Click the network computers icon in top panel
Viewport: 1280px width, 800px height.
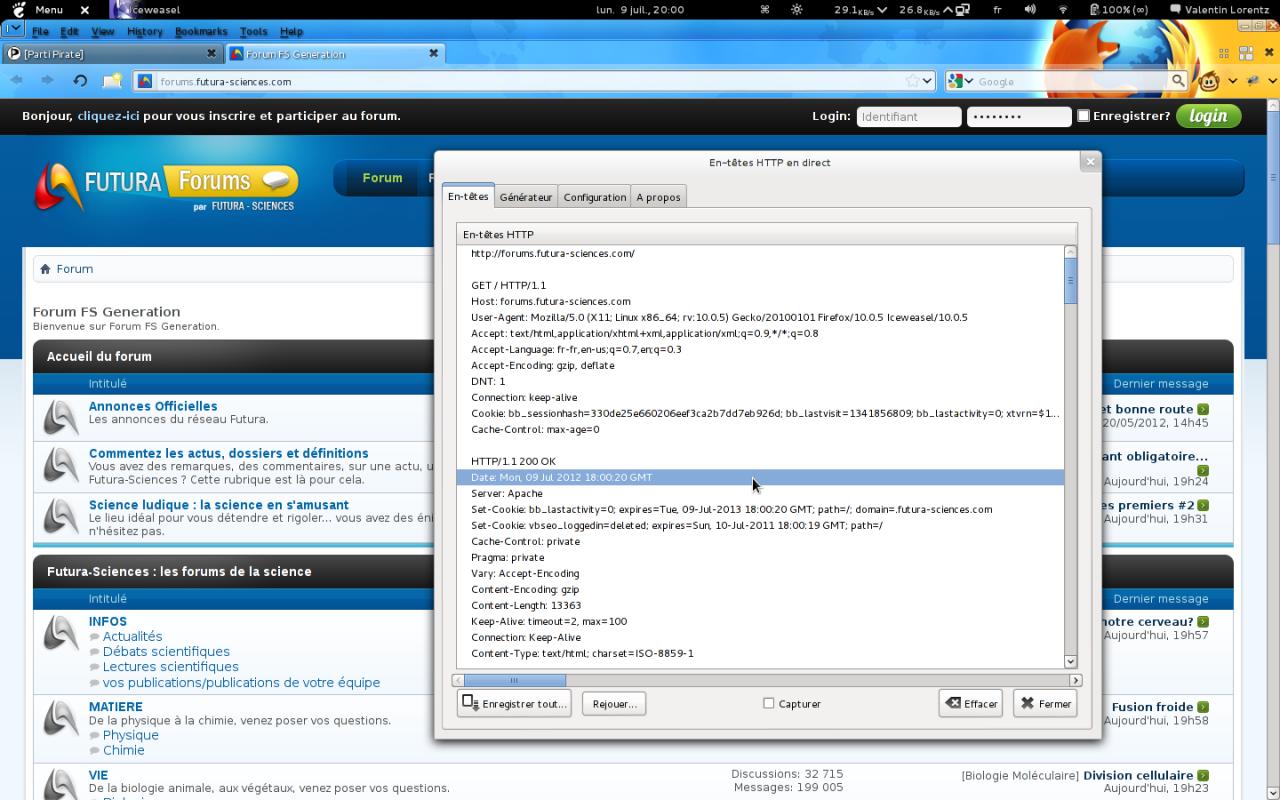point(962,9)
